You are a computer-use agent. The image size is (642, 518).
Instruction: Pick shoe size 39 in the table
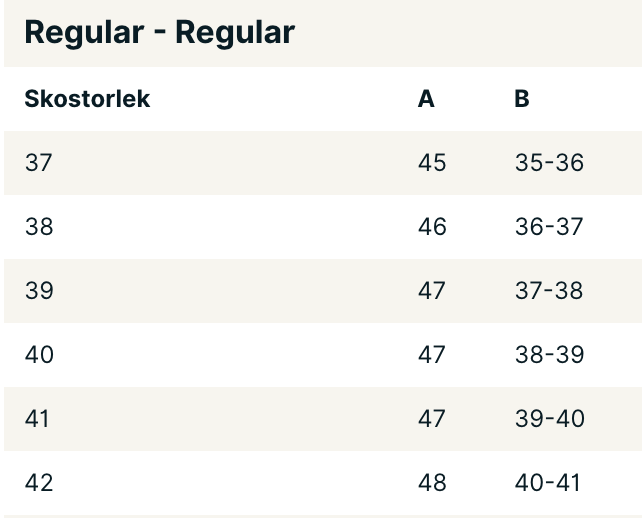[39, 291]
